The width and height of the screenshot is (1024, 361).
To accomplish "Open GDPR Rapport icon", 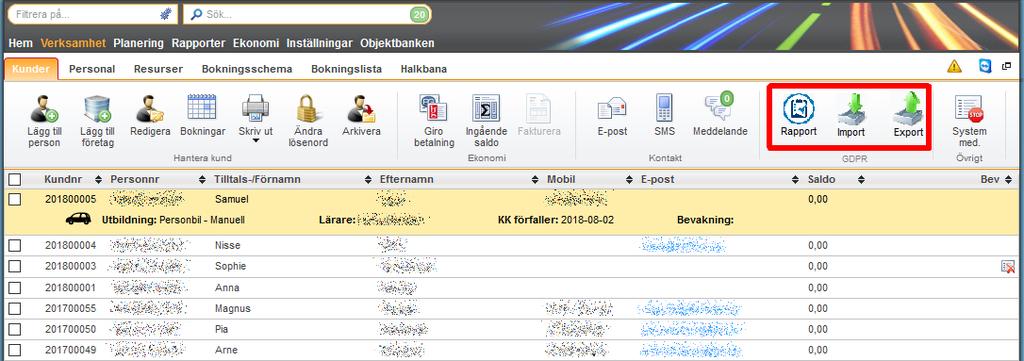I will pyautogui.click(x=798, y=108).
